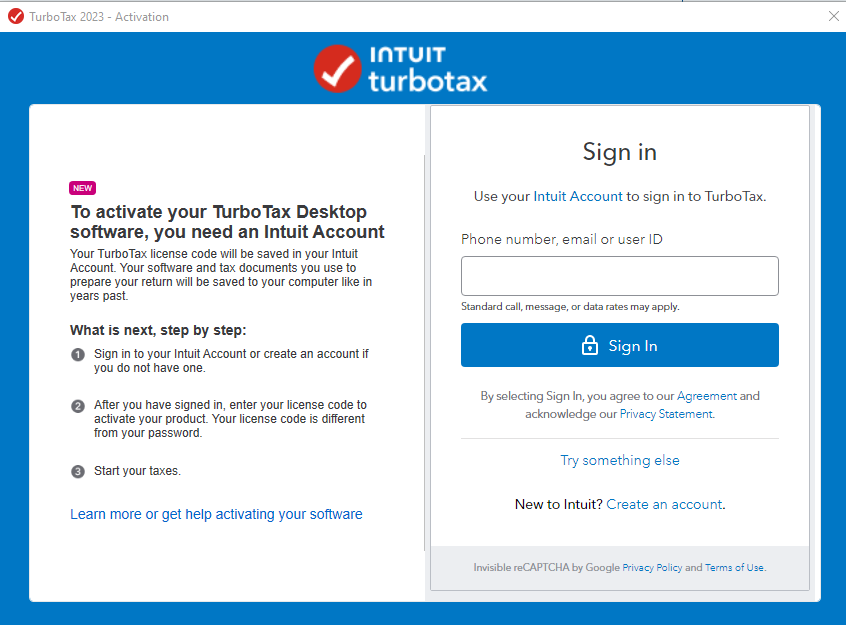Open the Intuit Account link

578,196
